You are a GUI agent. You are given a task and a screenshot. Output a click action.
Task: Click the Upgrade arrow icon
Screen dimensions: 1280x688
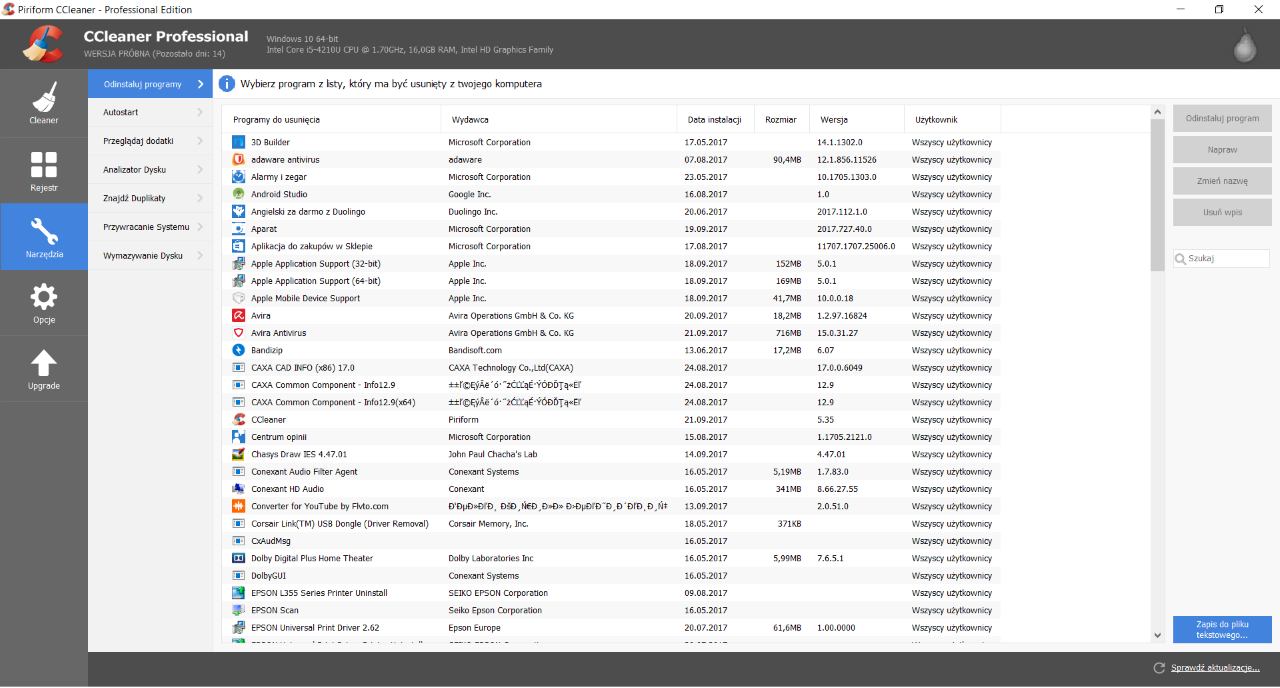[x=43, y=363]
